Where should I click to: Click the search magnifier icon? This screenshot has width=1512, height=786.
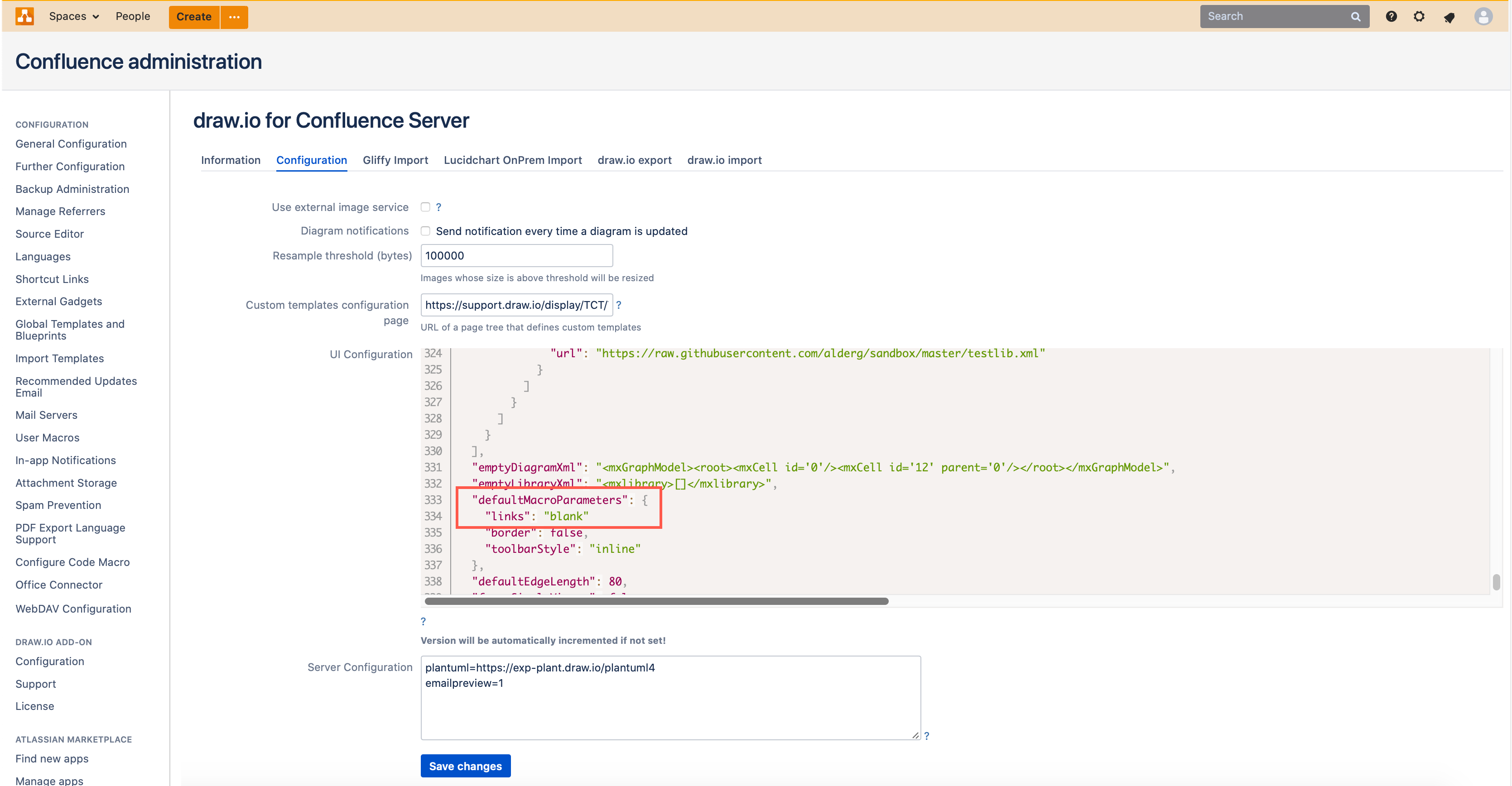[1355, 16]
